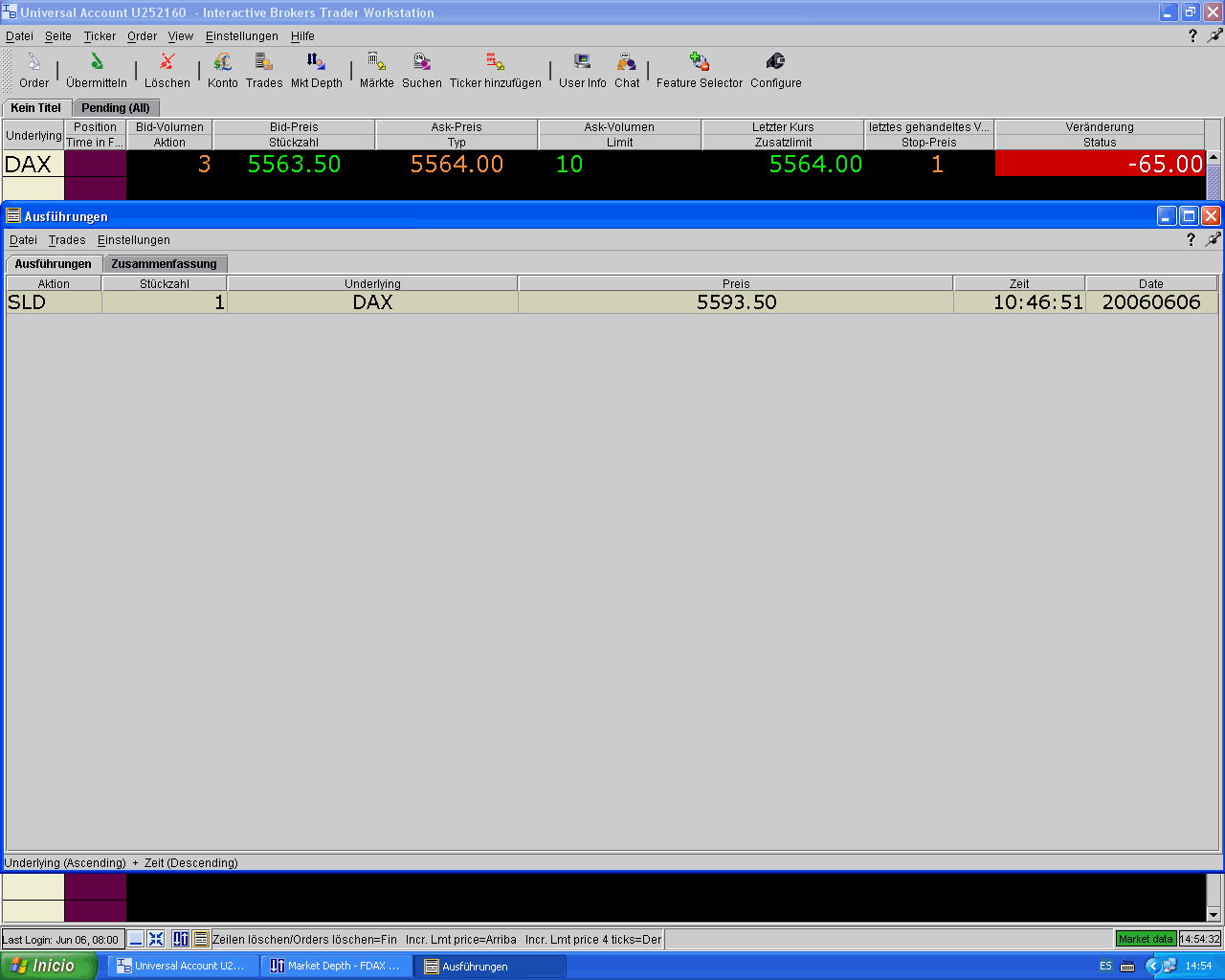Open the Order menu
This screenshot has height=980, width=1225.
point(142,36)
